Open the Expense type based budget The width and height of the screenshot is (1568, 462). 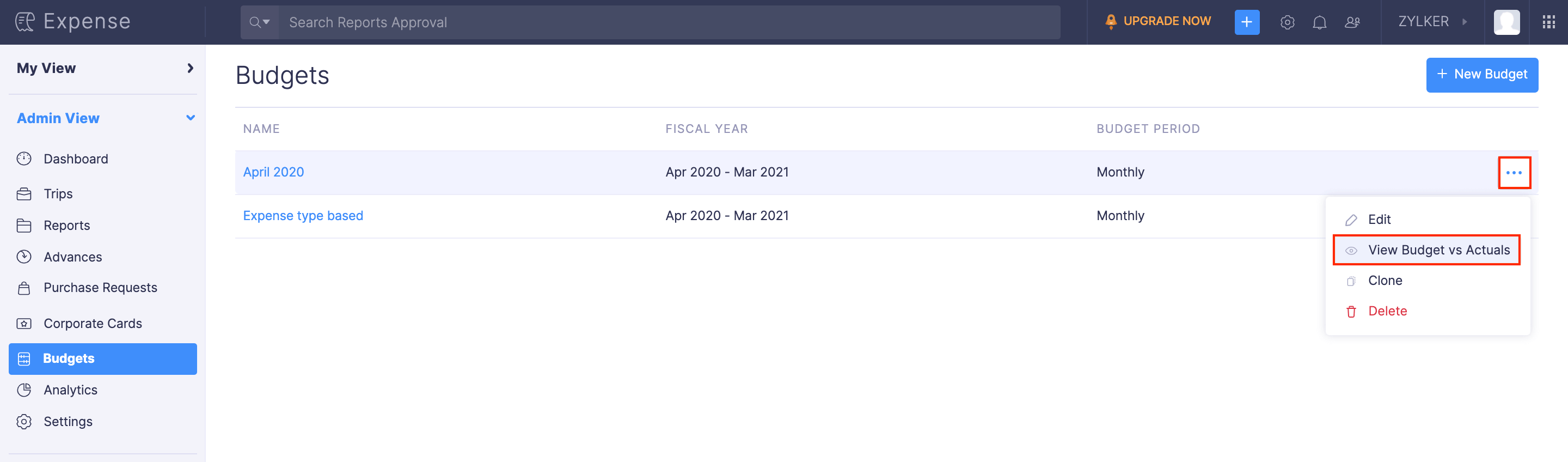click(303, 216)
